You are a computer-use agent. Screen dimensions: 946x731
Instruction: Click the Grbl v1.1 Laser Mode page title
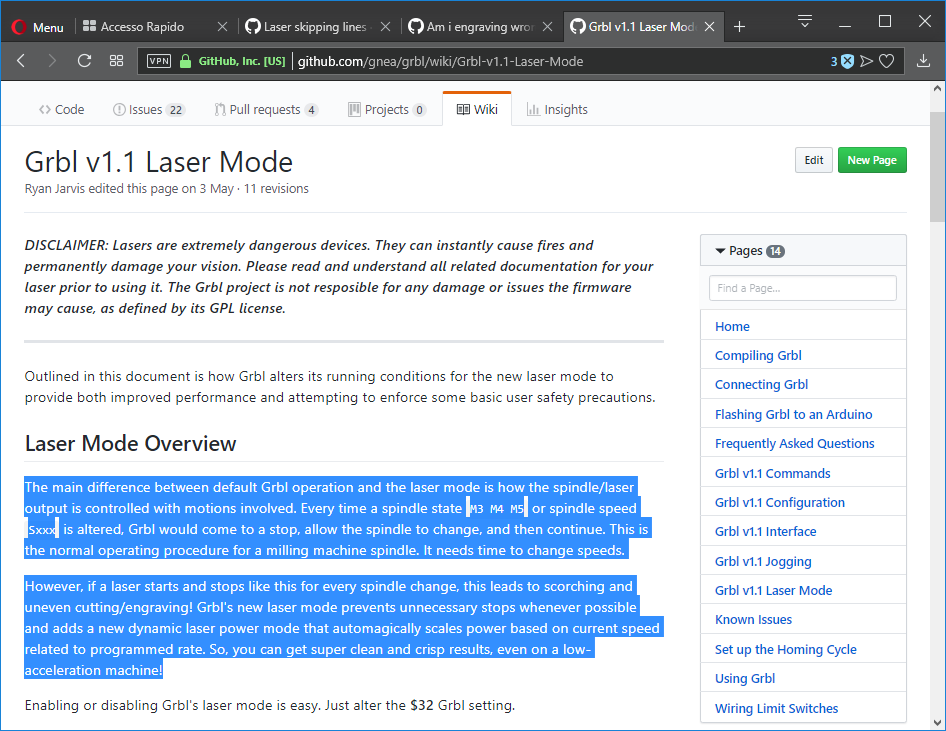coord(159,162)
